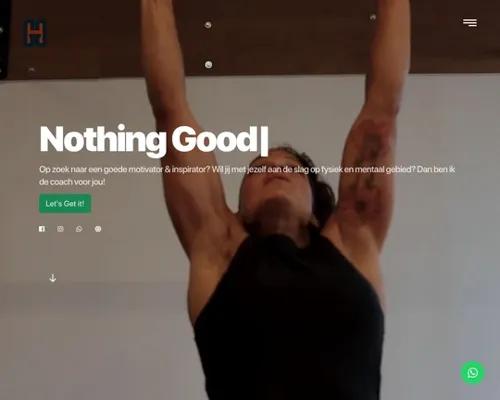Screen dimensions: 500x400
Task: Start chat via floating green WhatsApp bubble
Action: click(x=472, y=372)
